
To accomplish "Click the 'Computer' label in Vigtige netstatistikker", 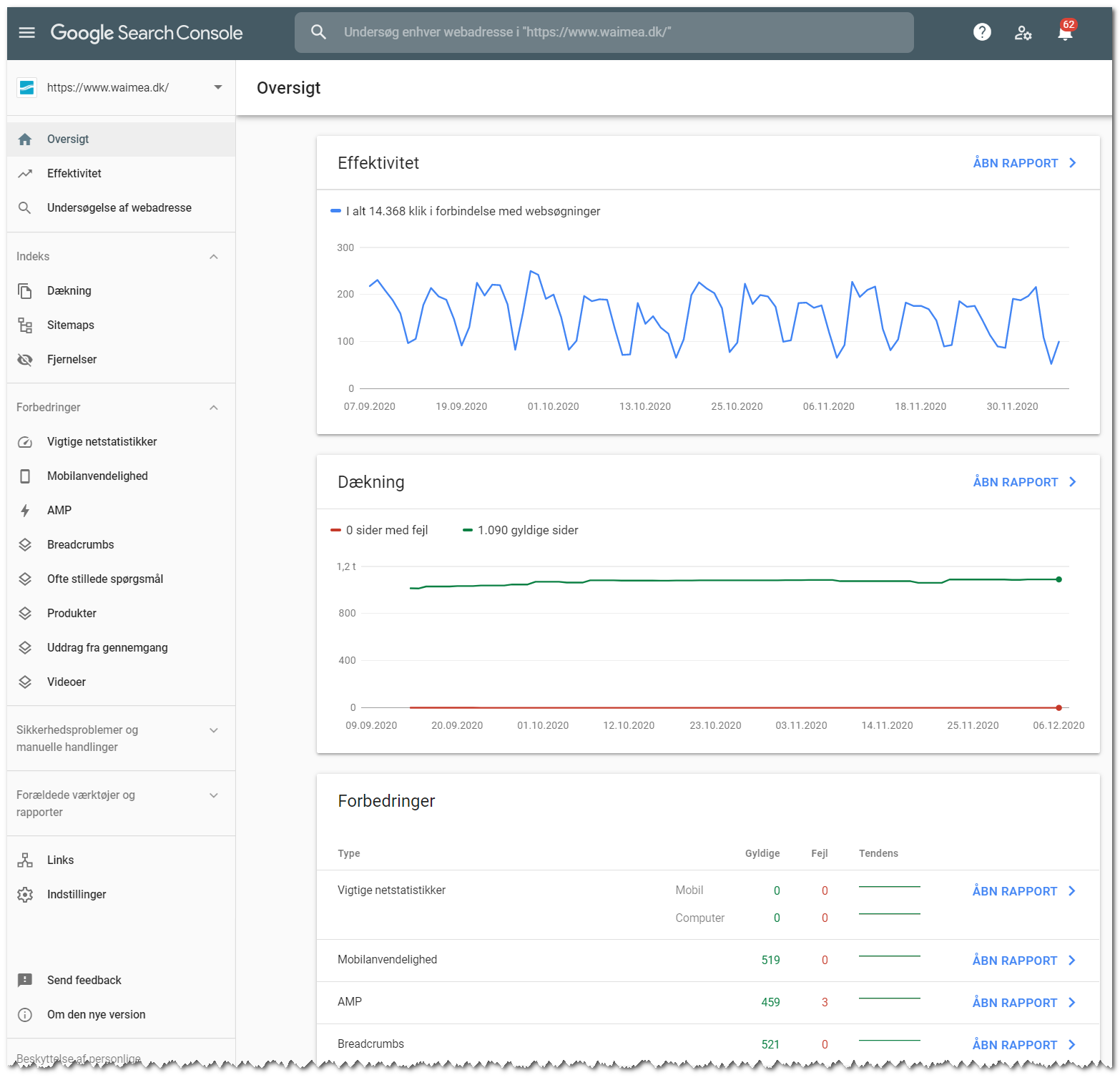I will click(700, 918).
